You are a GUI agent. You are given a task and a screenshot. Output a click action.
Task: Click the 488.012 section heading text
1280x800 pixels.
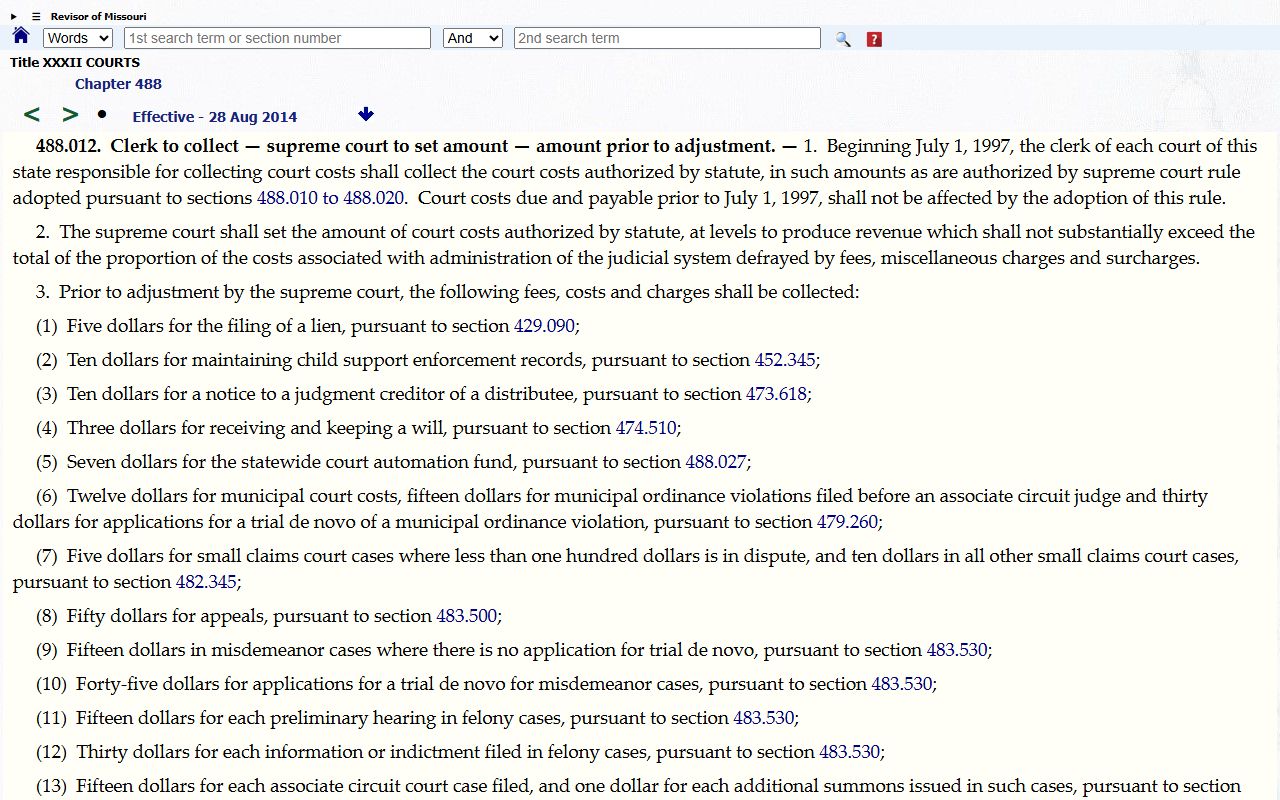point(405,146)
